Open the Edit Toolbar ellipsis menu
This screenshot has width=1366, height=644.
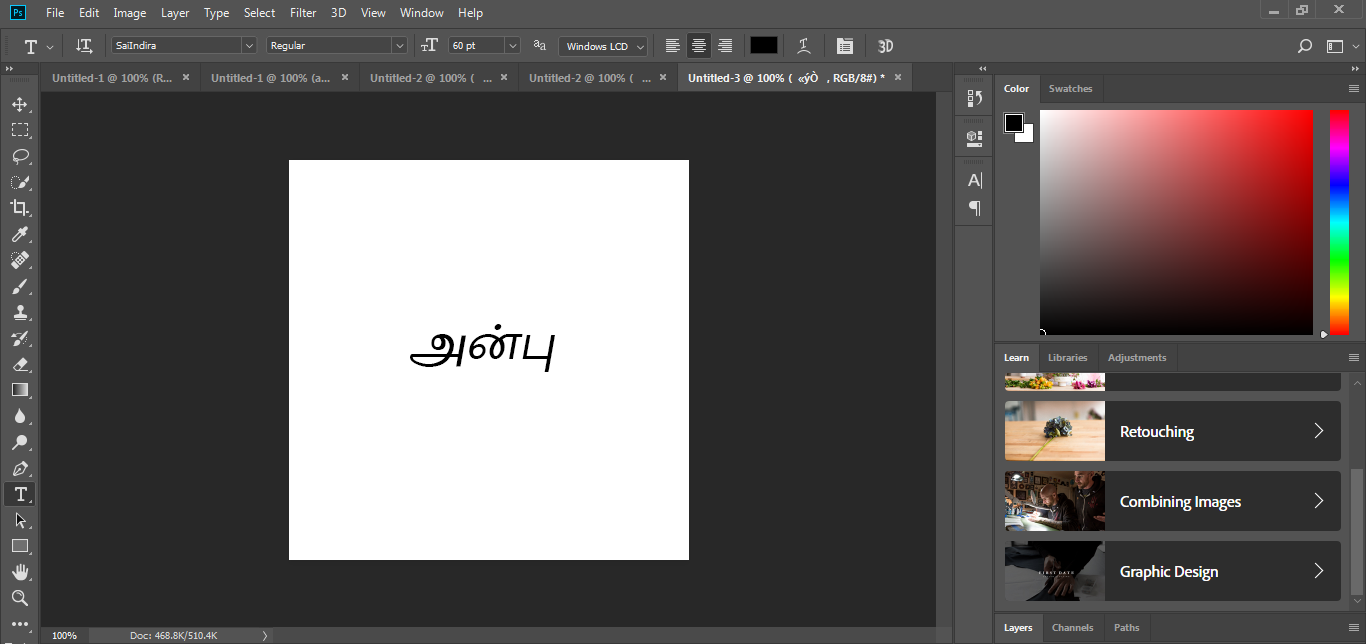click(x=20, y=624)
